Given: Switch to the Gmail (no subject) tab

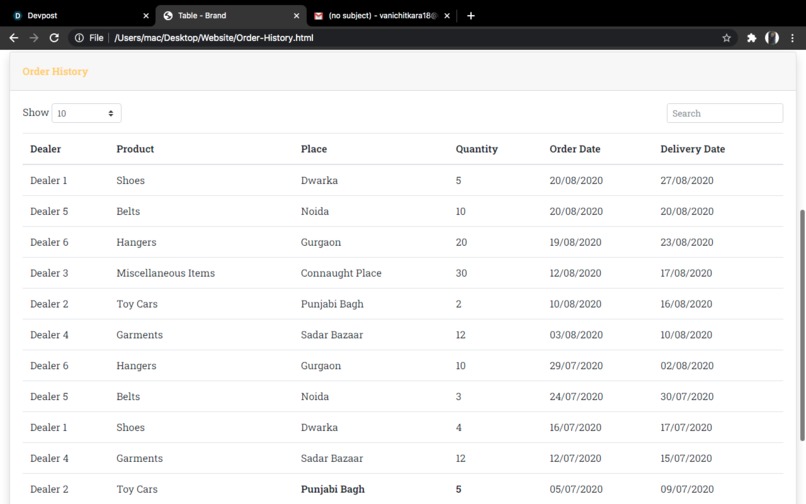Looking at the screenshot, I should coord(381,15).
